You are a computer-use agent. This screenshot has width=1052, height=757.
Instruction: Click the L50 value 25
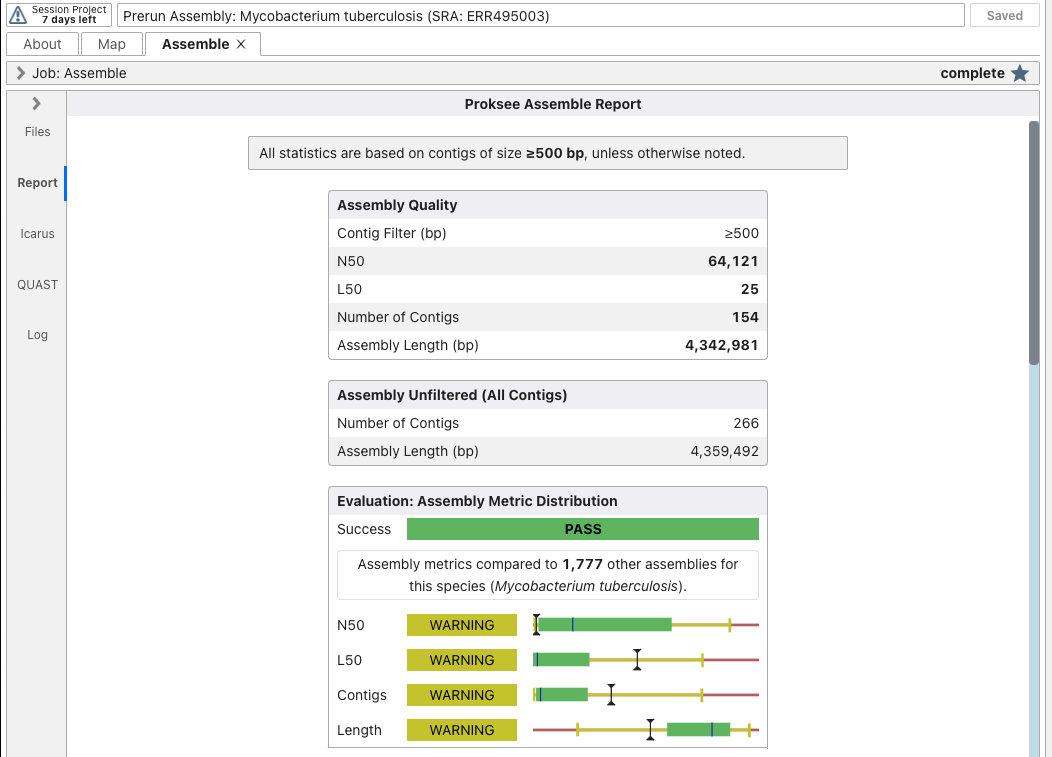coord(749,289)
